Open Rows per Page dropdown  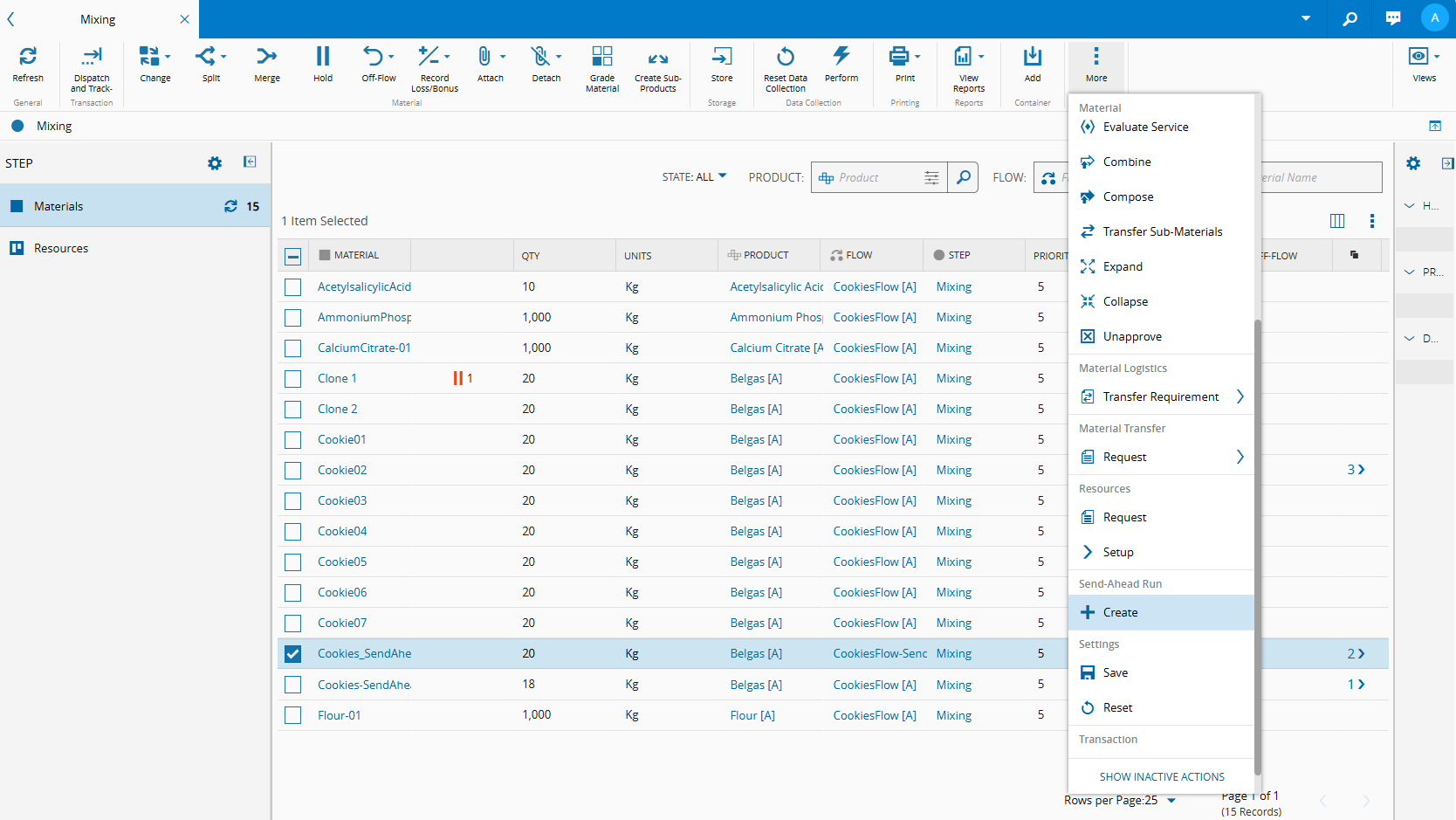coord(1171,800)
